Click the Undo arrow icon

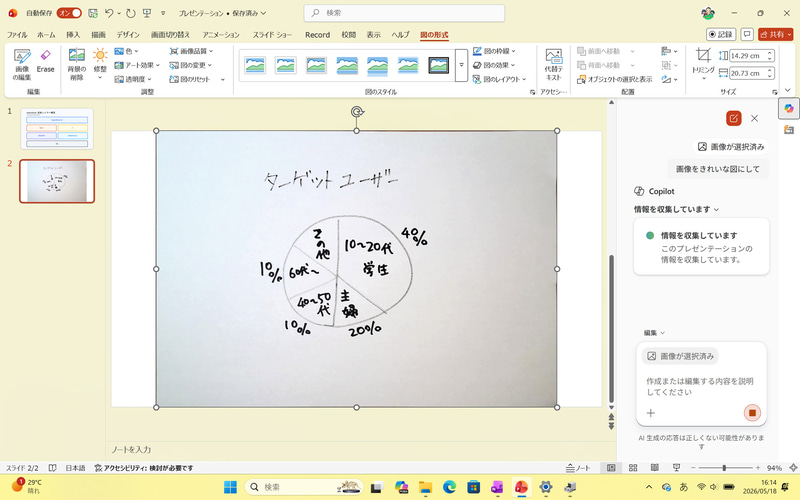[x=109, y=13]
